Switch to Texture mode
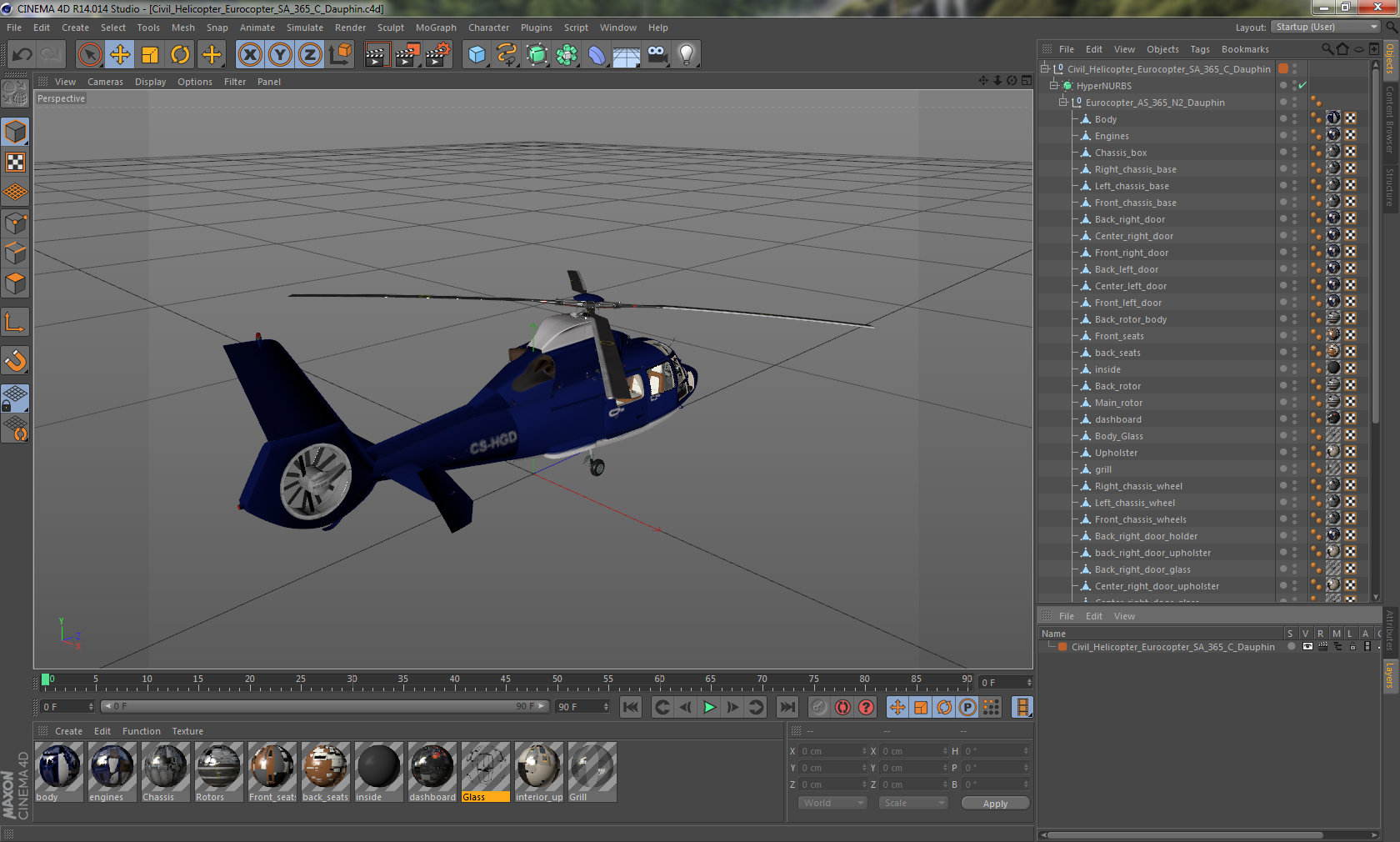This screenshot has width=1400, height=842. pos(16,163)
